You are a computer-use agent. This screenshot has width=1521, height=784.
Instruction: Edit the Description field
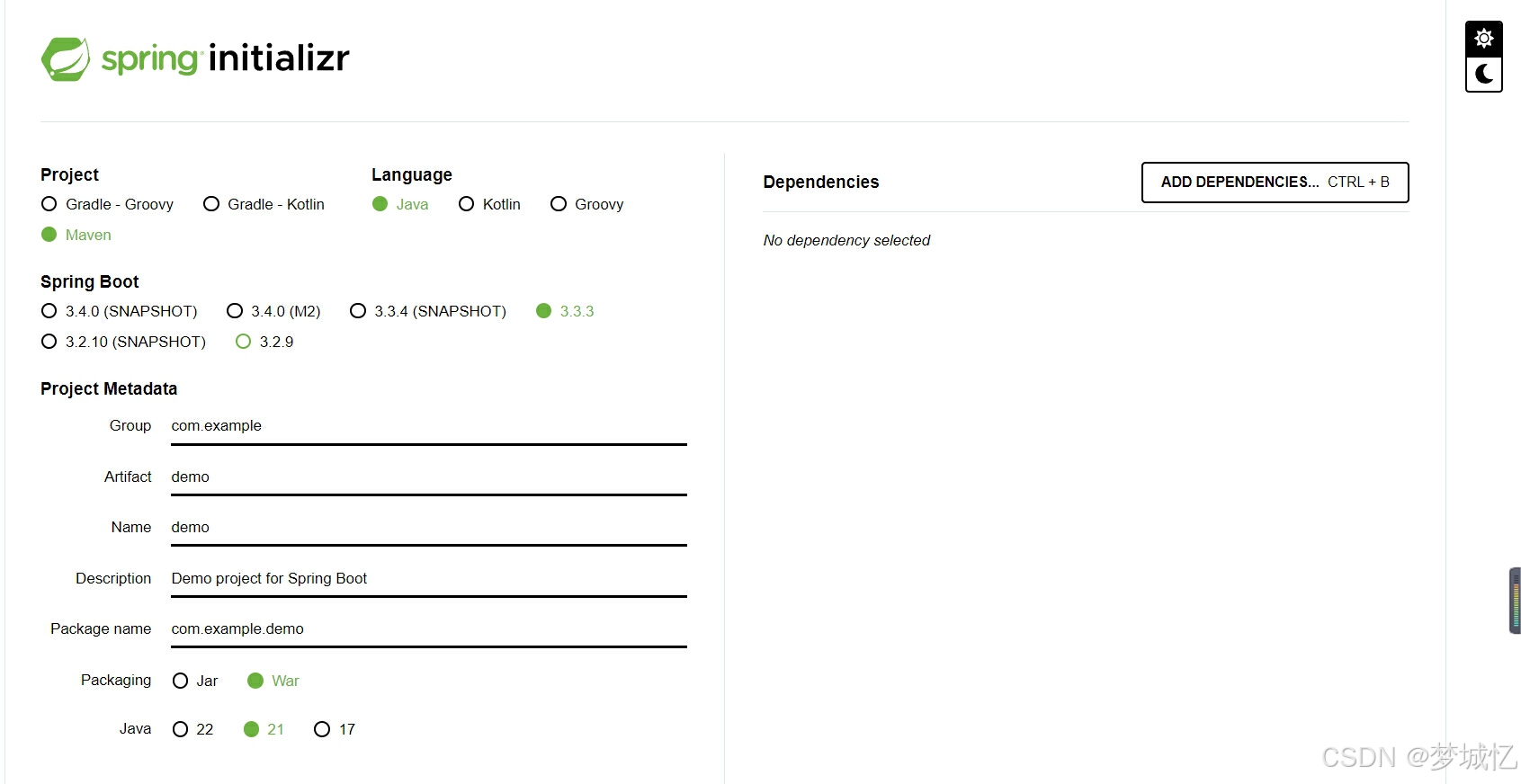pyautogui.click(x=429, y=579)
